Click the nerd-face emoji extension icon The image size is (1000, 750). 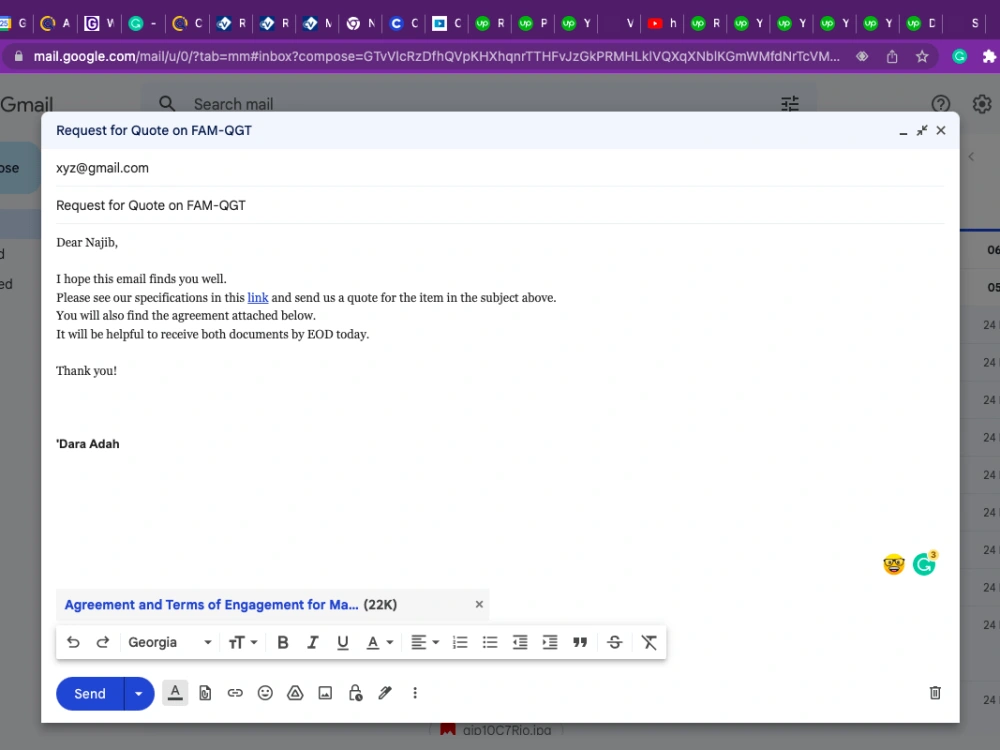point(894,564)
